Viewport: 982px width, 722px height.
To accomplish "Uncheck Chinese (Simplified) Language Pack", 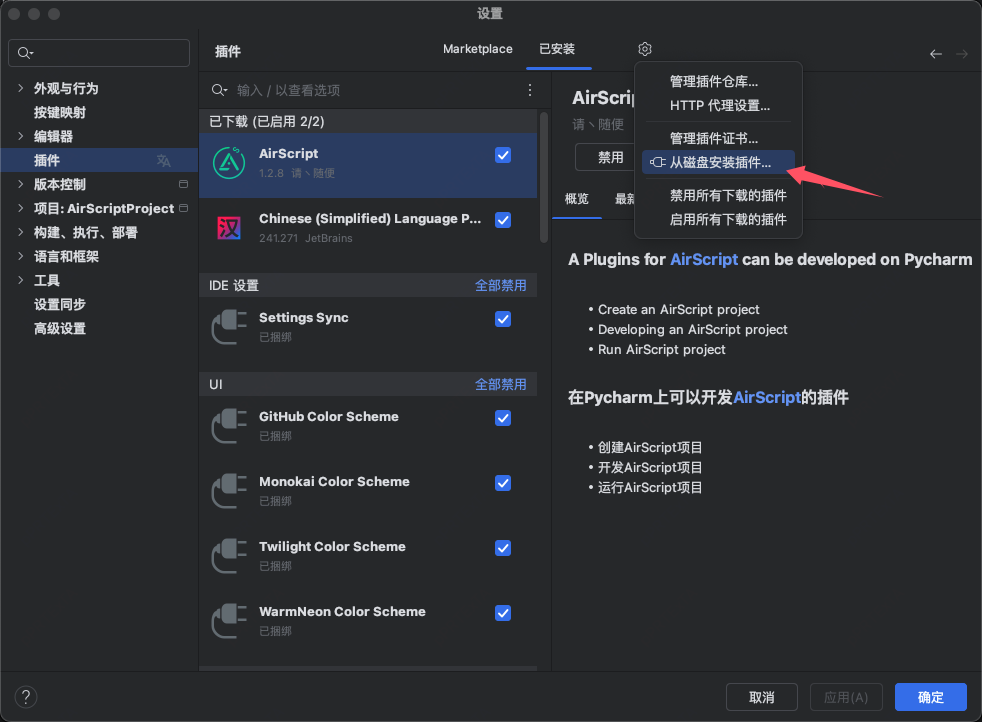I will (503, 220).
